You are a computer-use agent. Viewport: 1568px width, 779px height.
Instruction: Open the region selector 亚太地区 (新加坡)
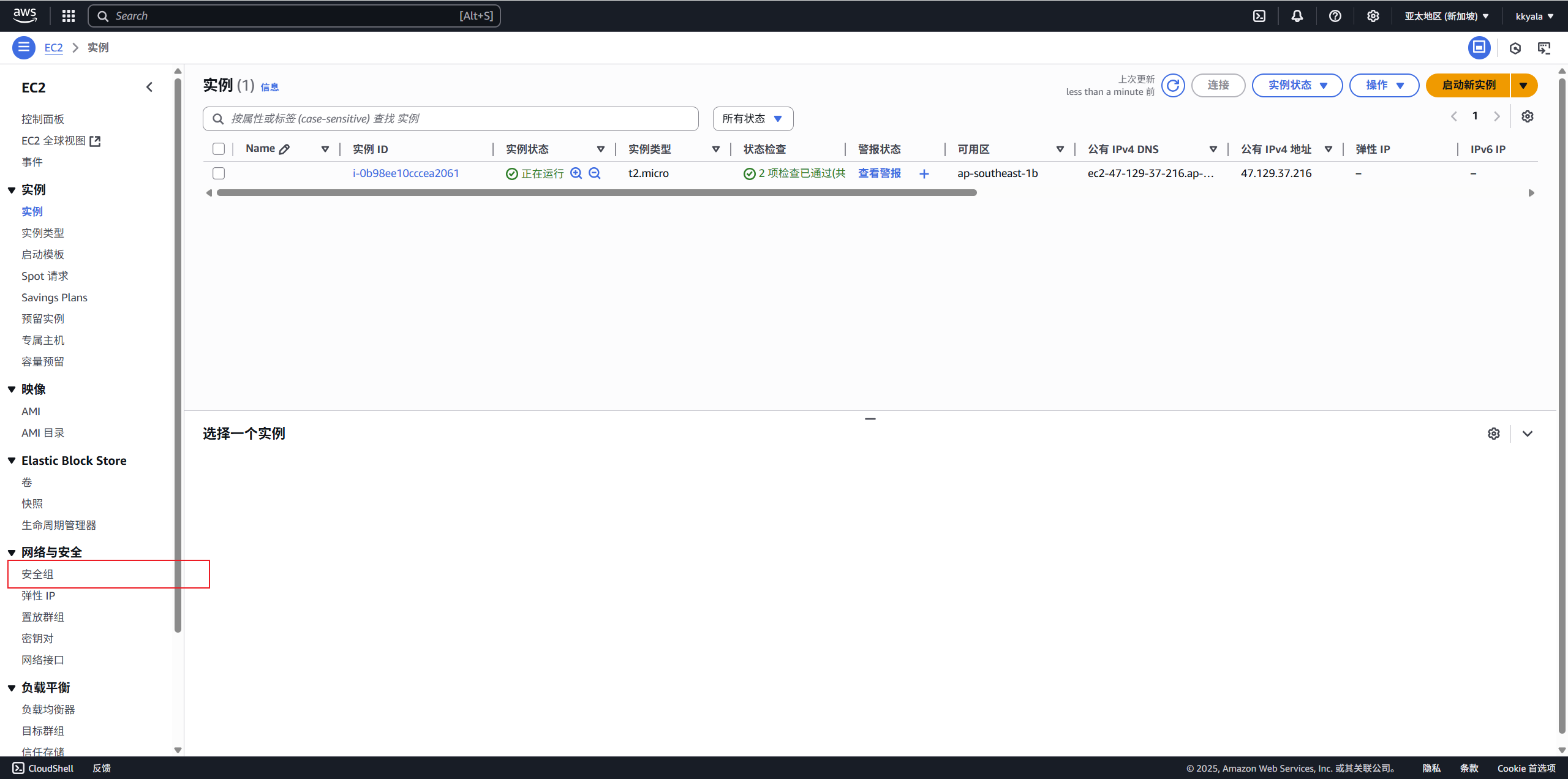1447,16
